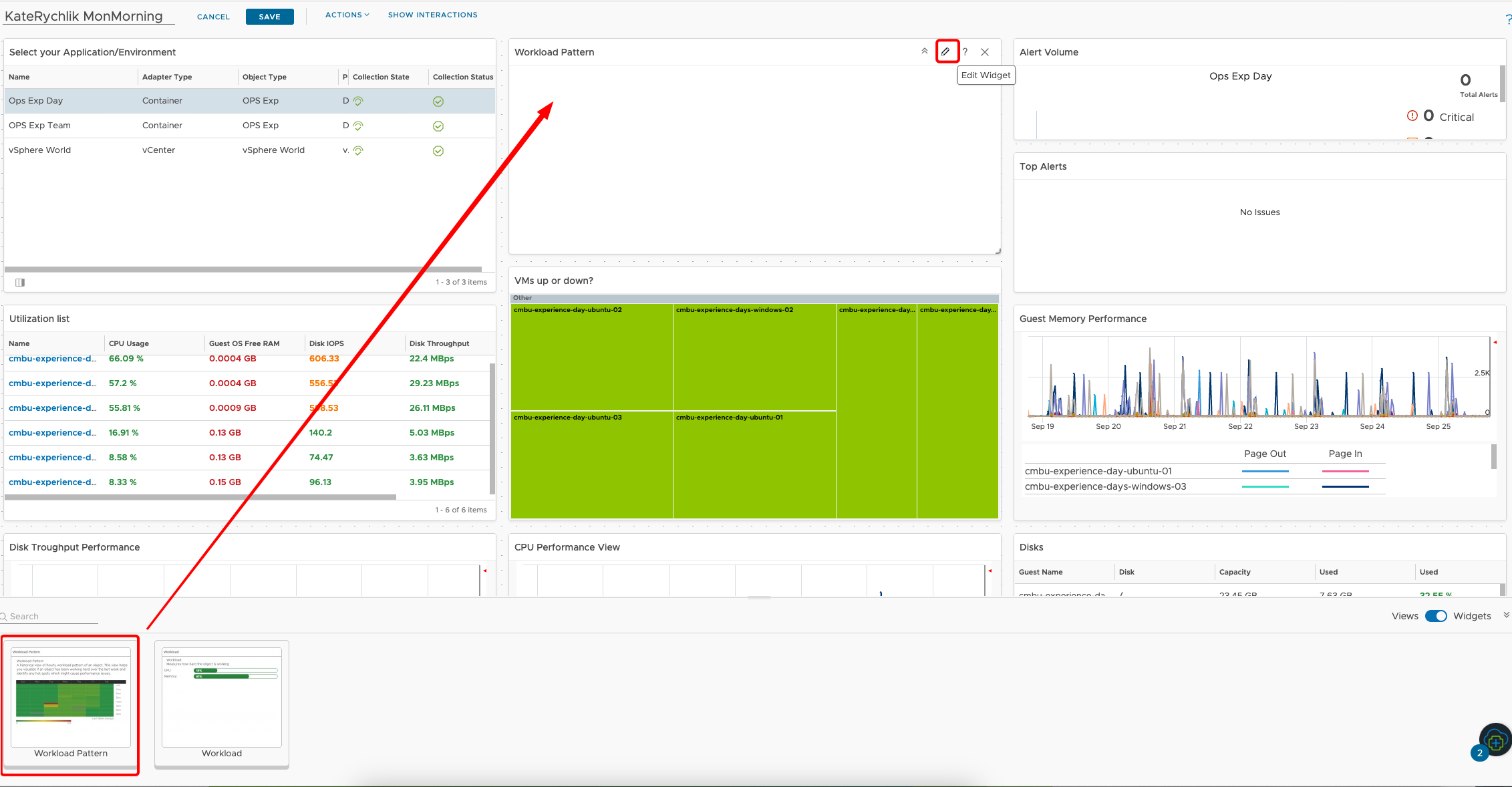Open the ACTIONS dropdown
Image resolution: width=1512 pixels, height=787 pixels.
(347, 14)
